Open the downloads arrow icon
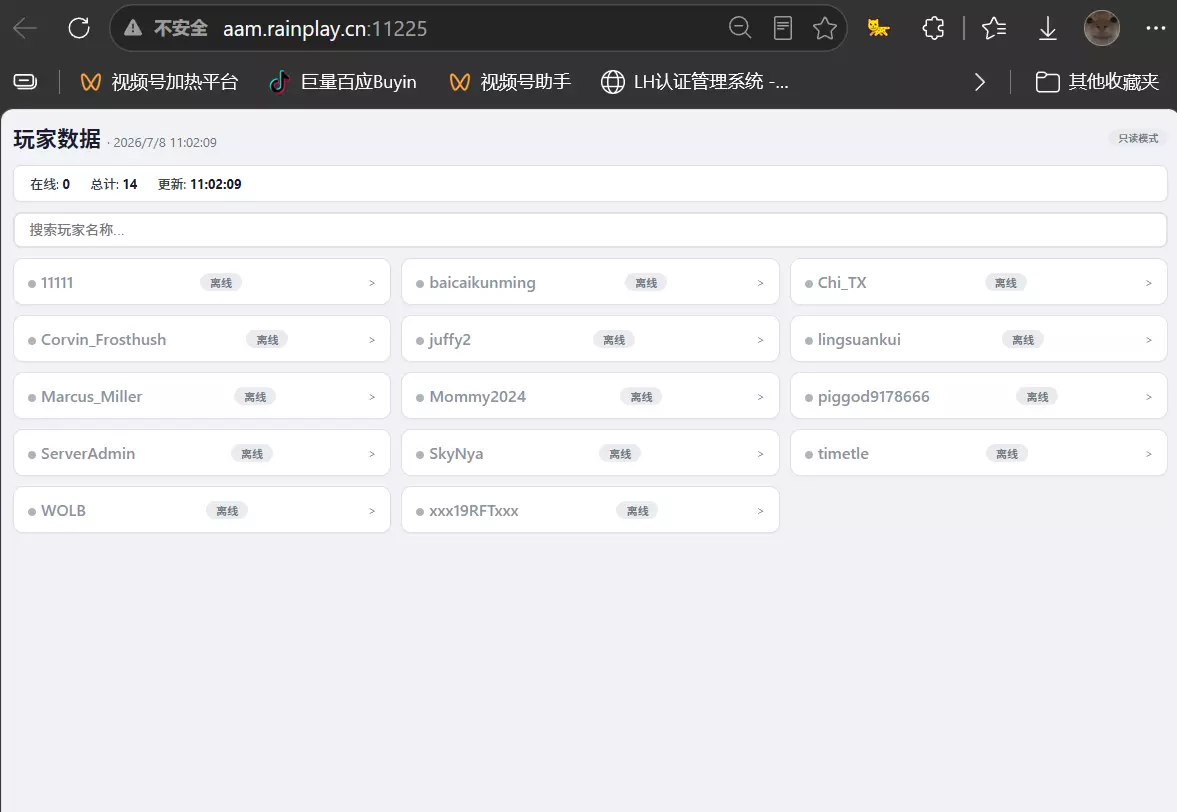The width and height of the screenshot is (1177, 812). [1048, 29]
